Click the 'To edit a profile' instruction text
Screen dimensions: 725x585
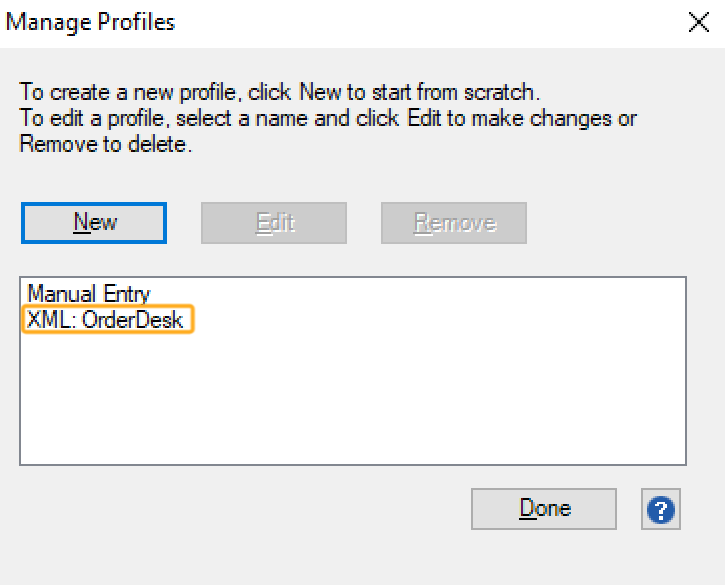tap(328, 119)
